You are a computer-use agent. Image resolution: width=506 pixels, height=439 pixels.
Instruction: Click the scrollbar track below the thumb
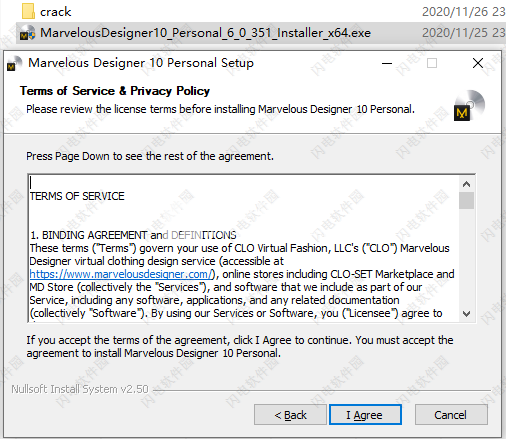tap(466, 257)
